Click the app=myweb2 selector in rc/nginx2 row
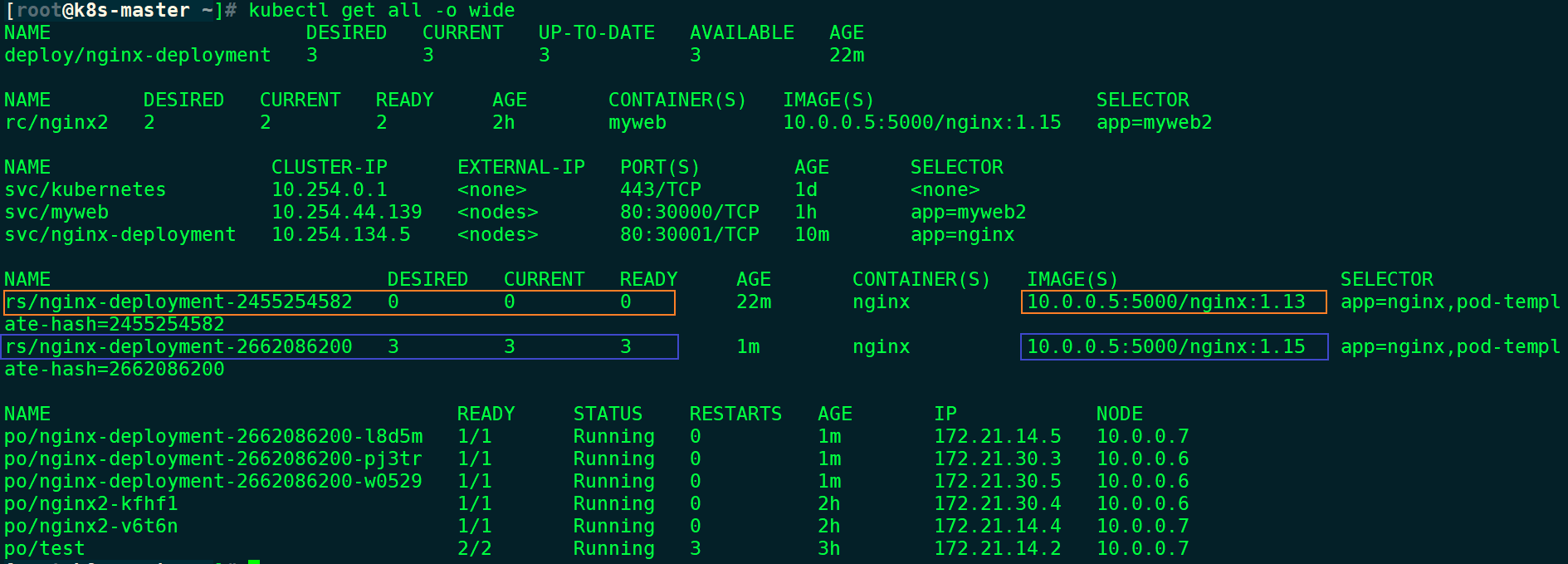This screenshot has width=1568, height=564. 1154,123
